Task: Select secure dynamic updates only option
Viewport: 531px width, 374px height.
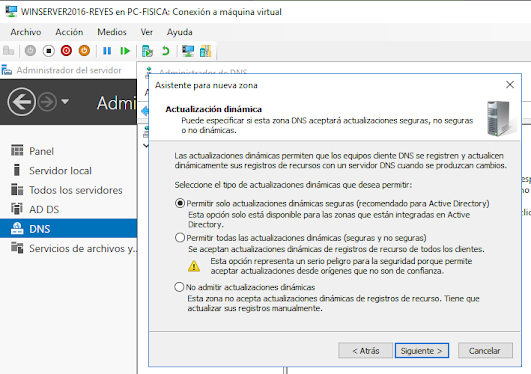Action: point(179,203)
